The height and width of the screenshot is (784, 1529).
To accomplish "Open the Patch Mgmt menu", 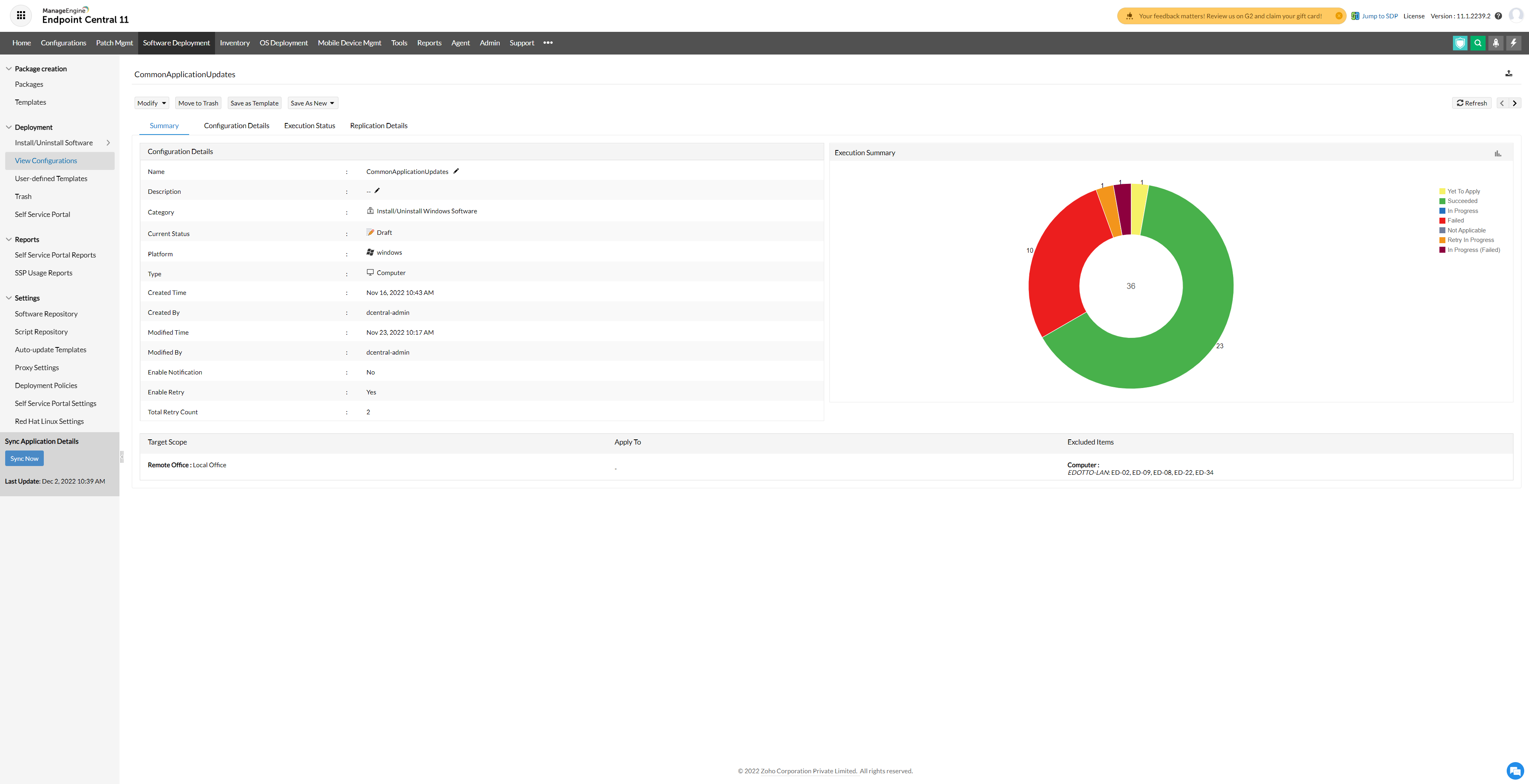I will pyautogui.click(x=114, y=43).
